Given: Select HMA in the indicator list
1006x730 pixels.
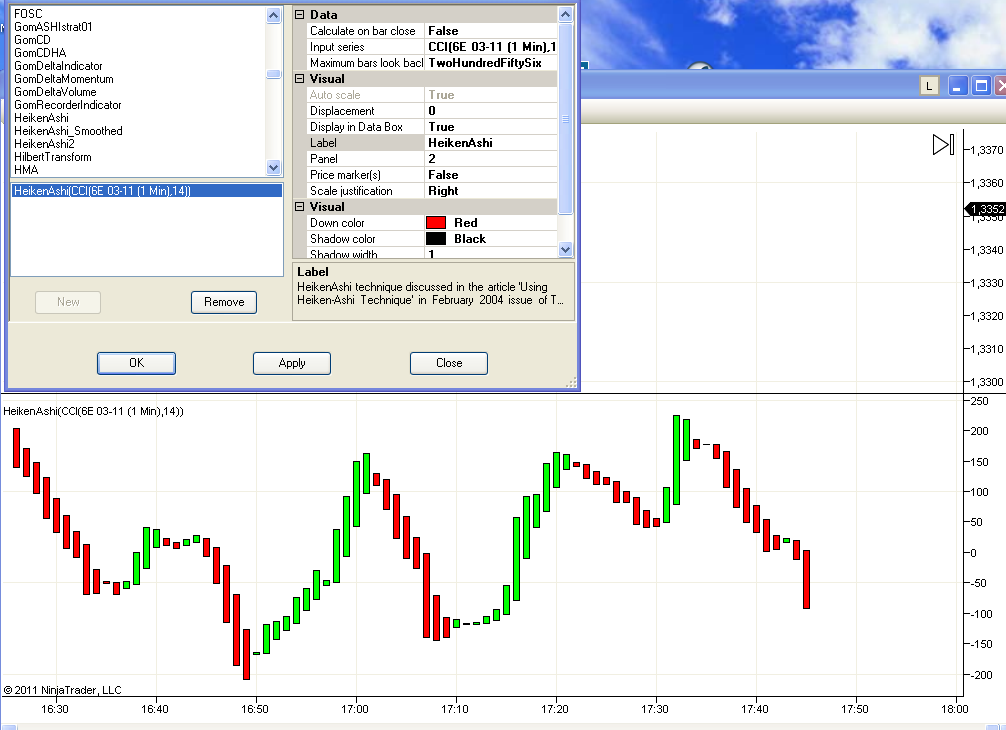Looking at the screenshot, I should [26, 170].
